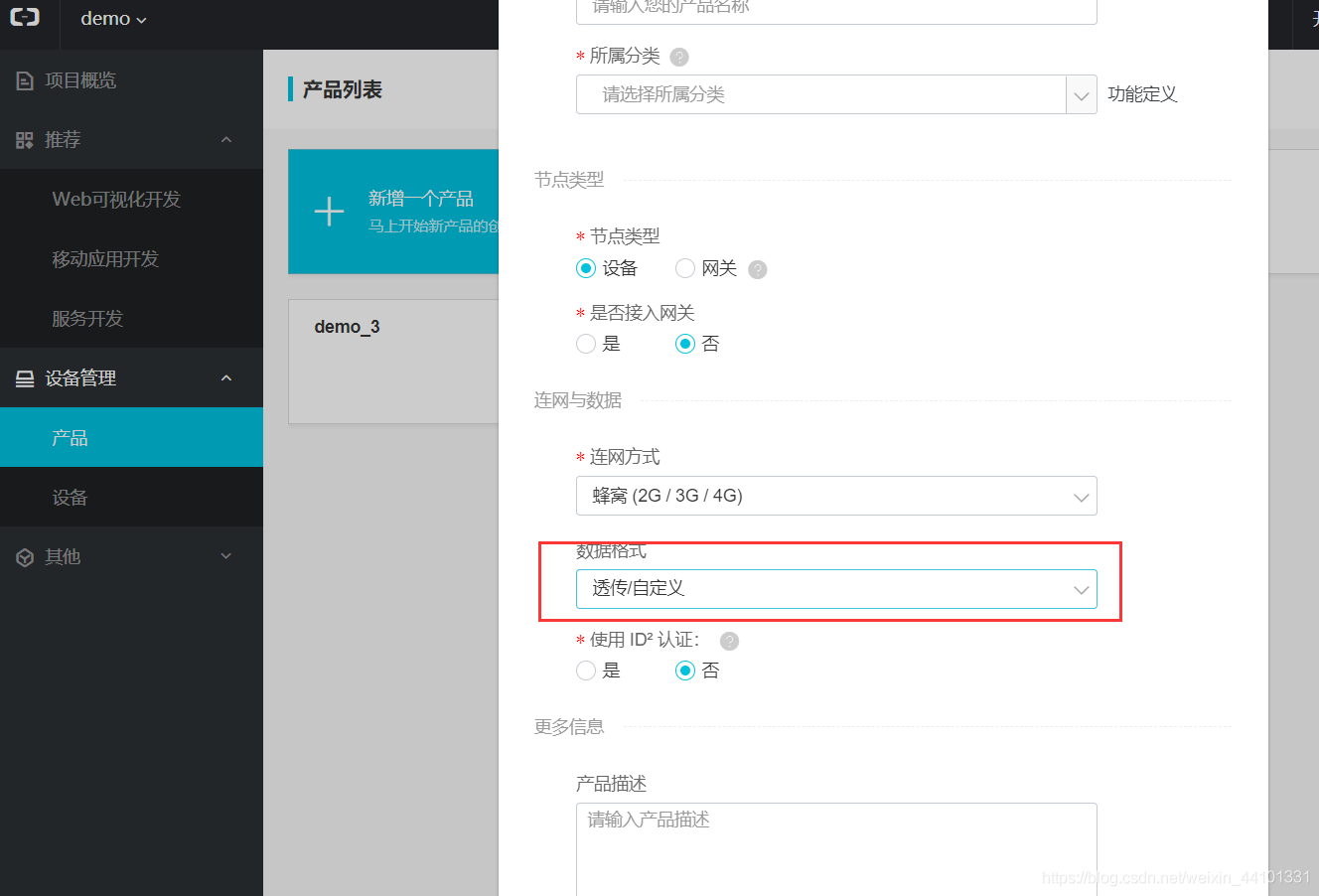Choose 是 for 是否接入网关
Screen dimensions: 1319x896
click(x=586, y=343)
